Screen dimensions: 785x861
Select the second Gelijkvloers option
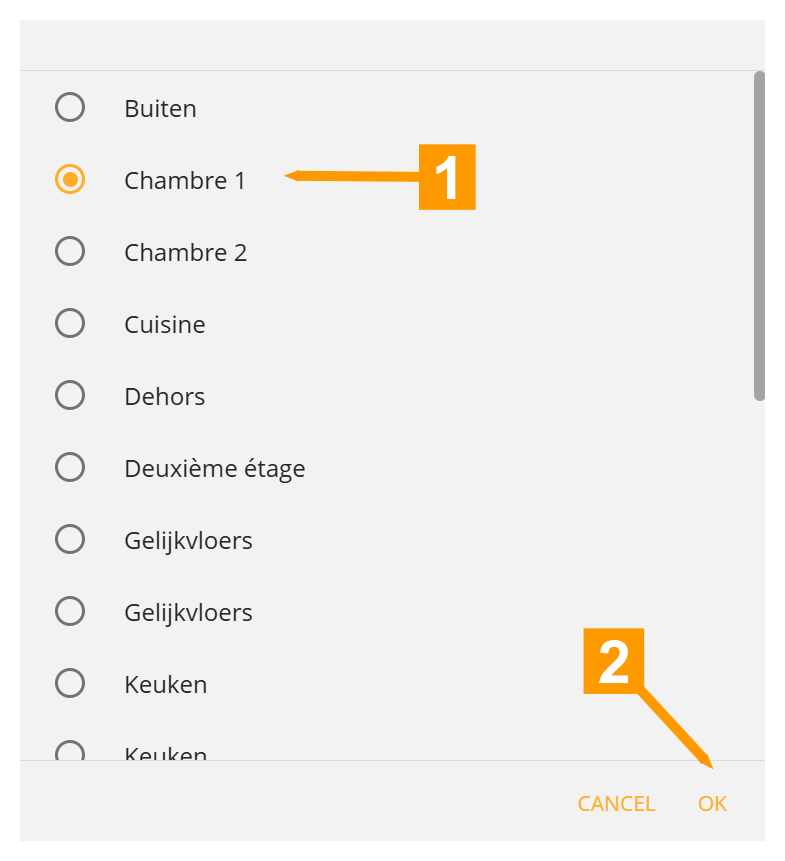coord(70,611)
